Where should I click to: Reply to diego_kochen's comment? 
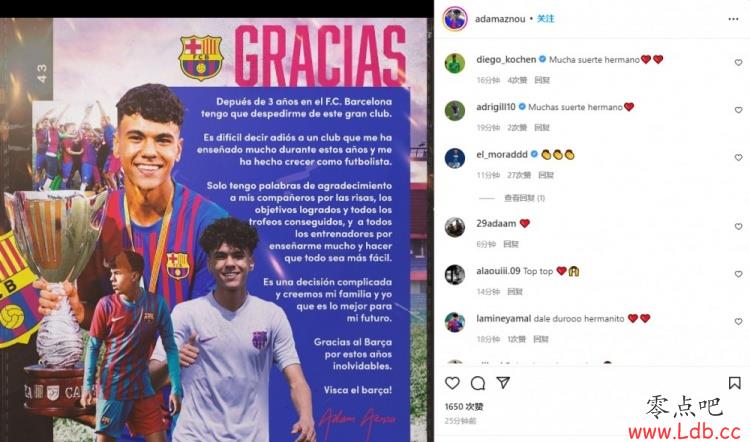click(x=541, y=80)
